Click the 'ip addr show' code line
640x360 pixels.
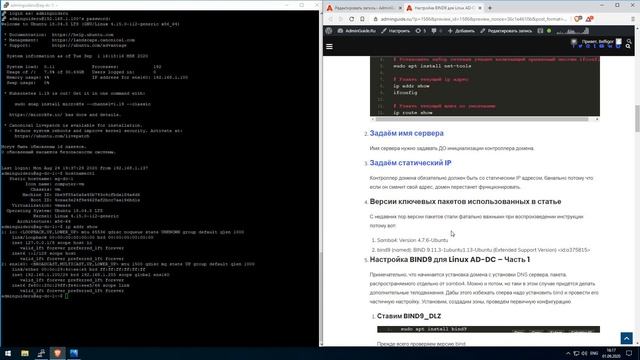click(411, 86)
